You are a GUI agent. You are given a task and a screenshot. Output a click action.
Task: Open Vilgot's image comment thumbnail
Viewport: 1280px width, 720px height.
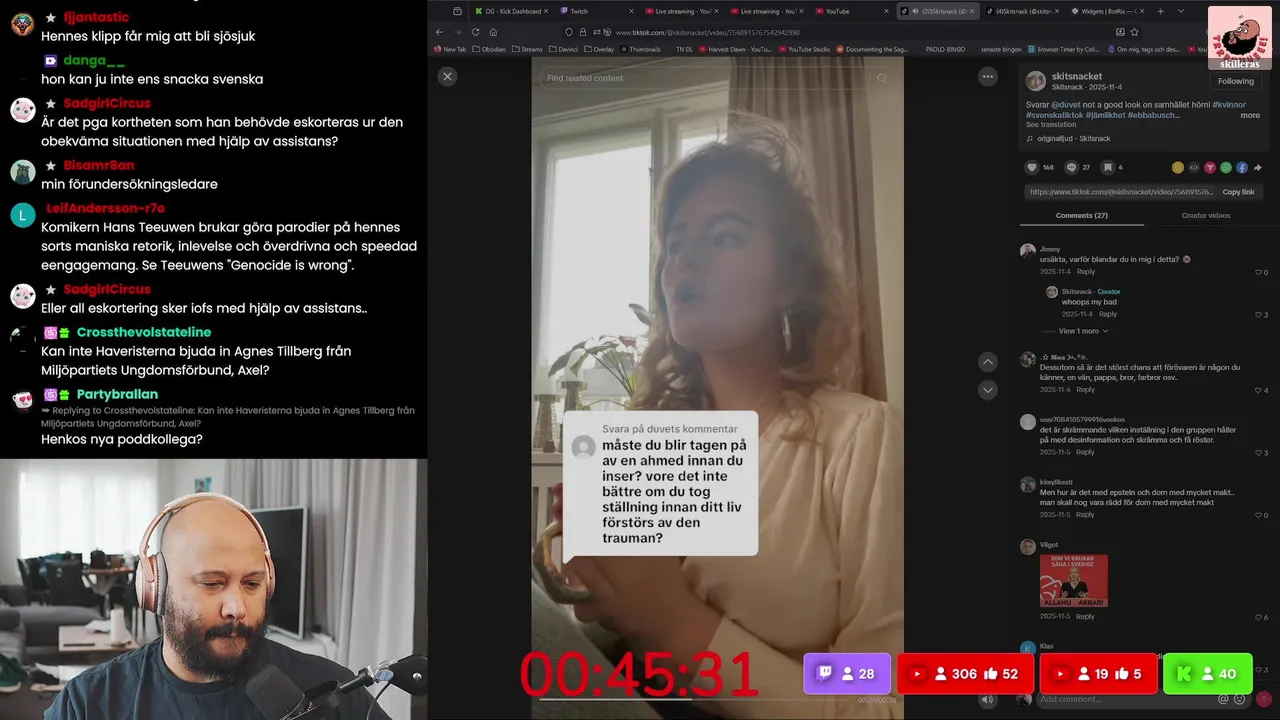pyautogui.click(x=1073, y=581)
